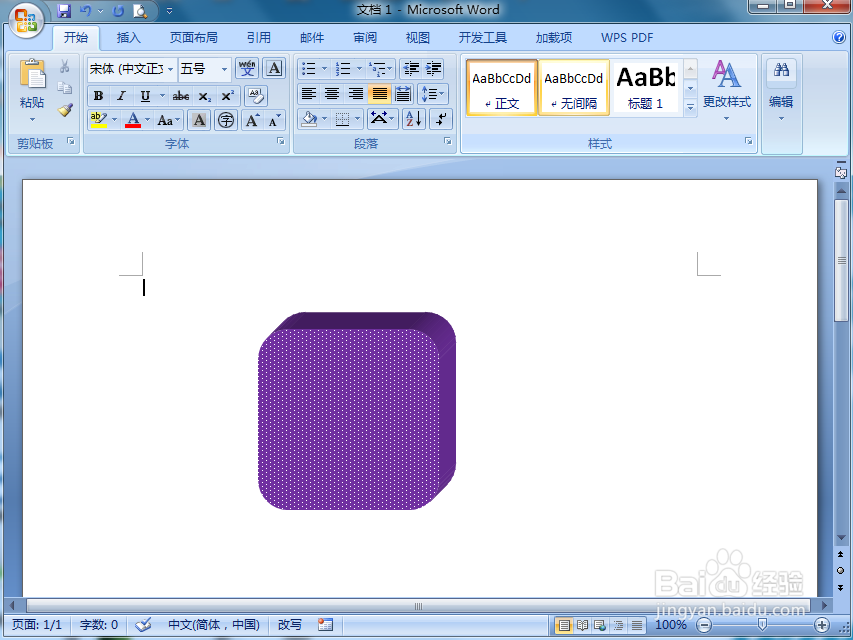The height and width of the screenshot is (640, 853).
Task: Apply subscript formatting
Action: tap(205, 96)
